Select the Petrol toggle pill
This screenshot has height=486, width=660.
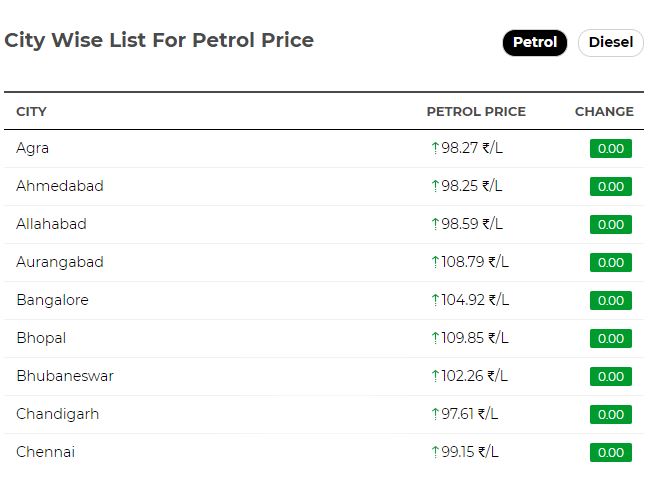point(535,42)
